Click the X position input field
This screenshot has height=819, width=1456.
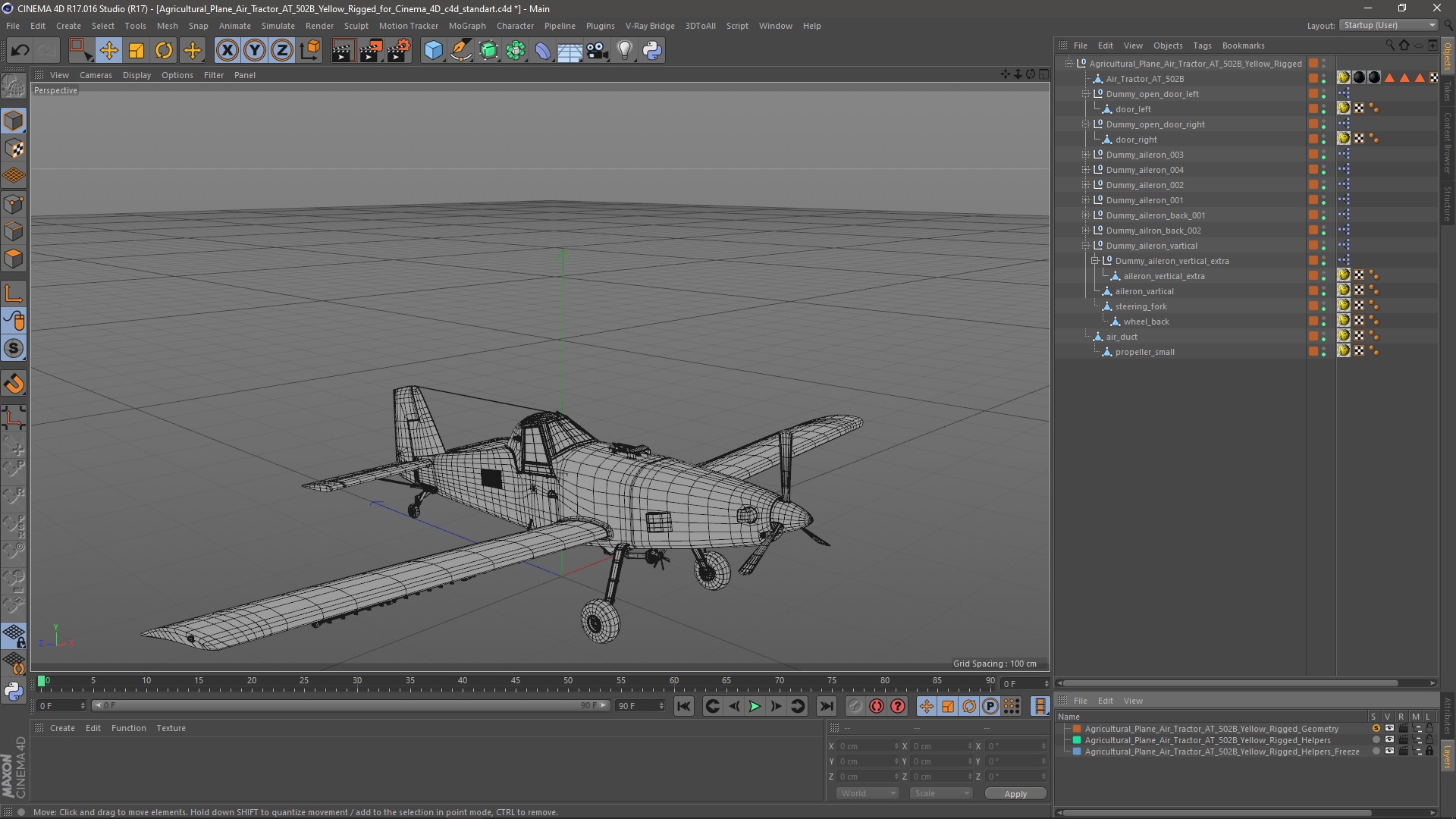click(x=868, y=746)
